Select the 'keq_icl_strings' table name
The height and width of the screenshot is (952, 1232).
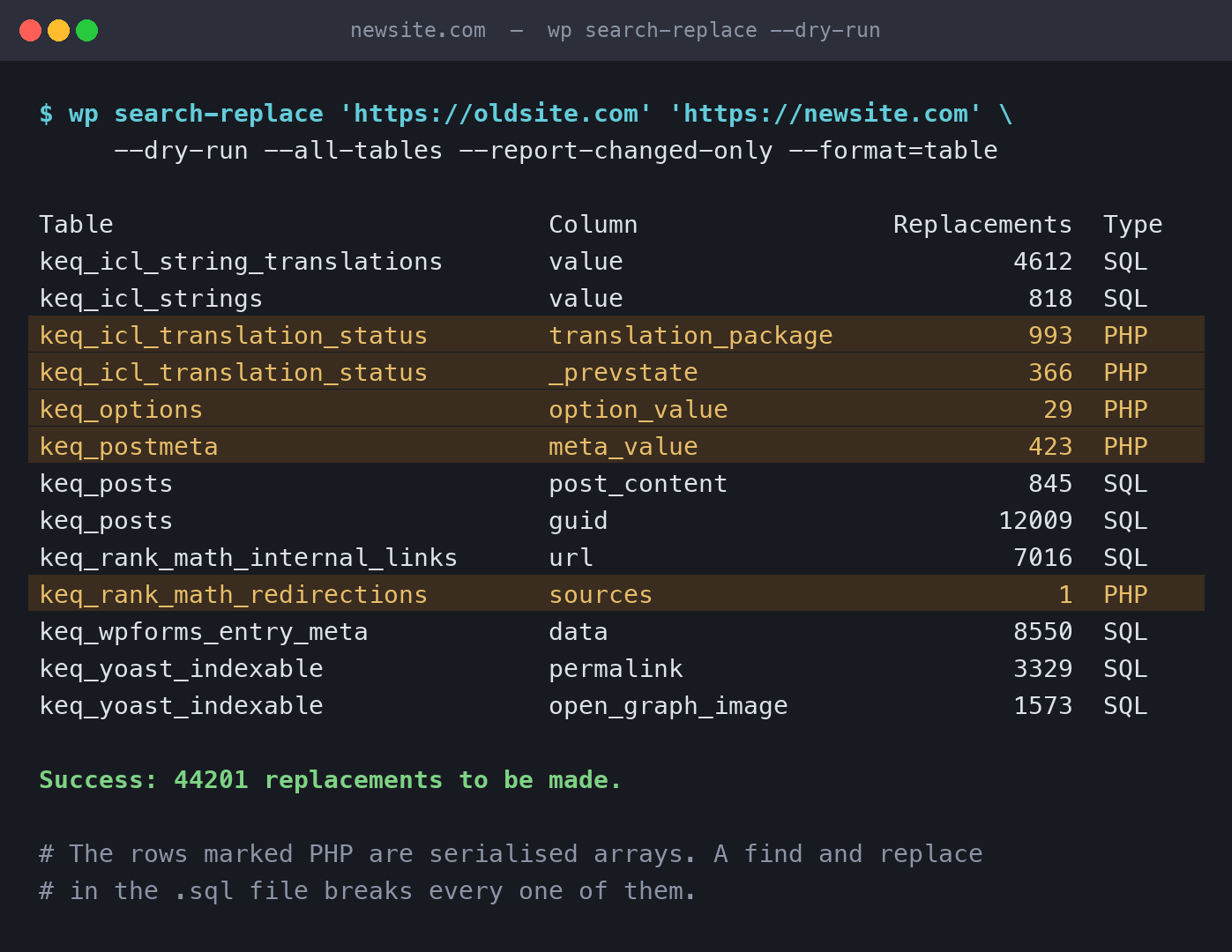(x=151, y=299)
